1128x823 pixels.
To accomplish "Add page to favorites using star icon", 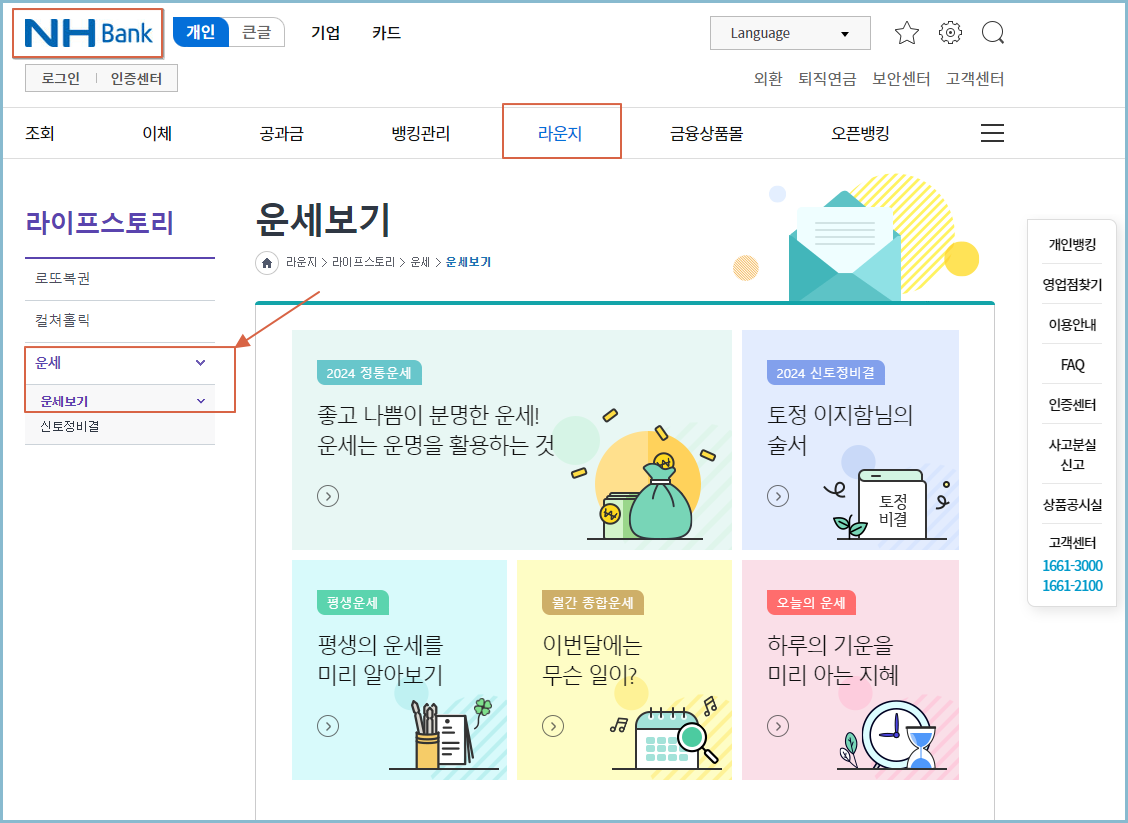I will [907, 32].
